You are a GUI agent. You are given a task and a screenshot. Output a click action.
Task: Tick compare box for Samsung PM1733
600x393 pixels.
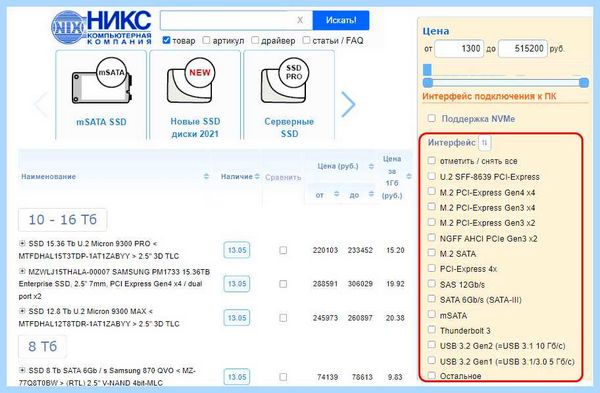tap(283, 284)
